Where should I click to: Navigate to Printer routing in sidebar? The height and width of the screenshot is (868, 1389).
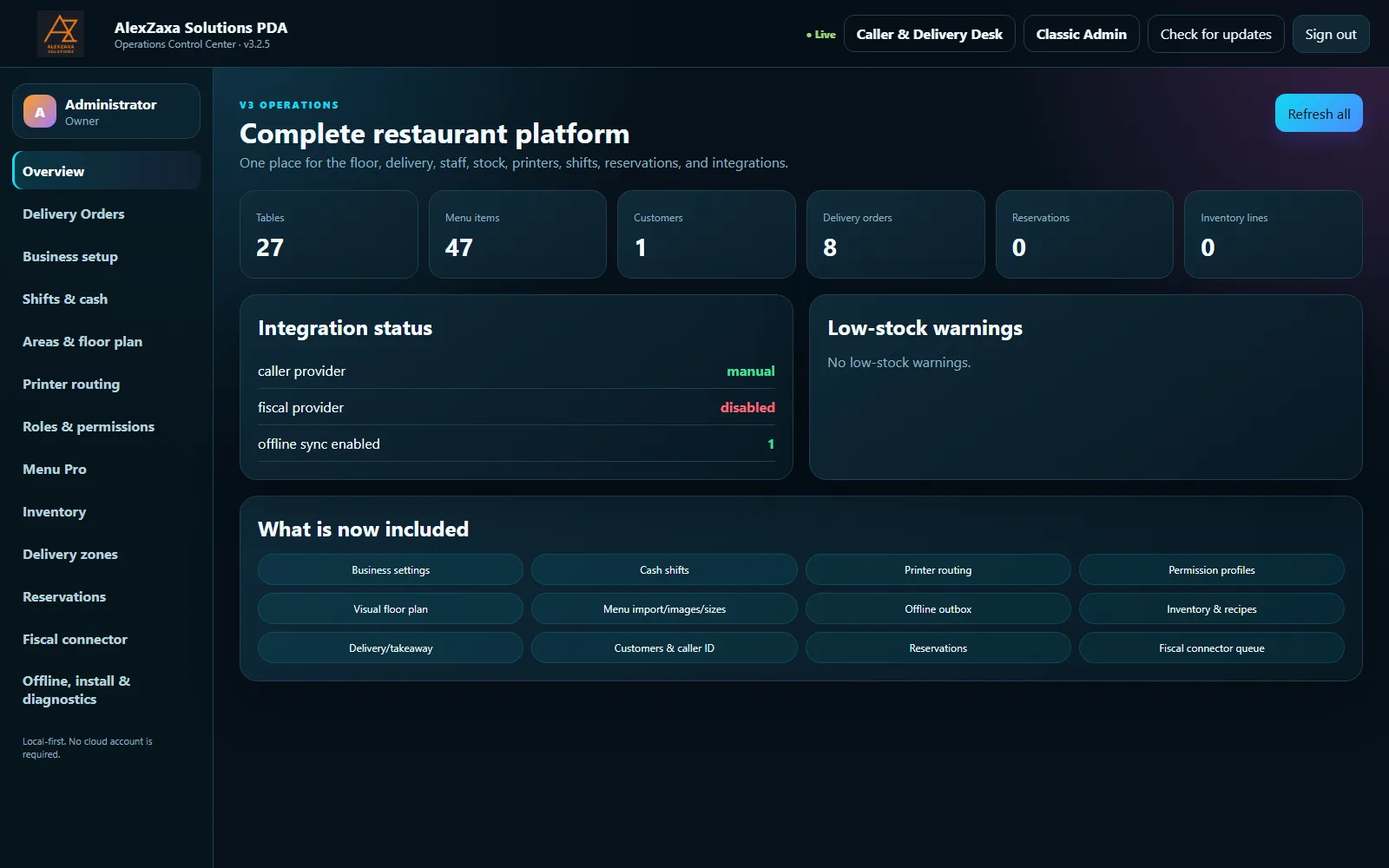click(x=107, y=384)
